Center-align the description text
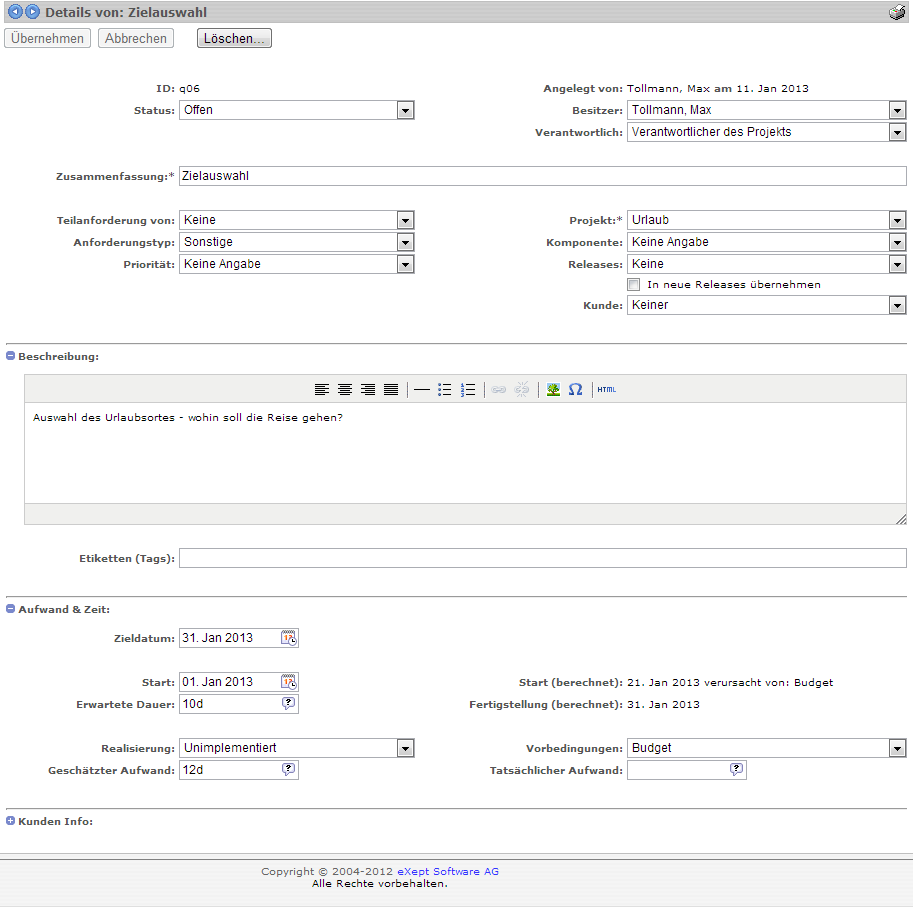 tap(345, 389)
